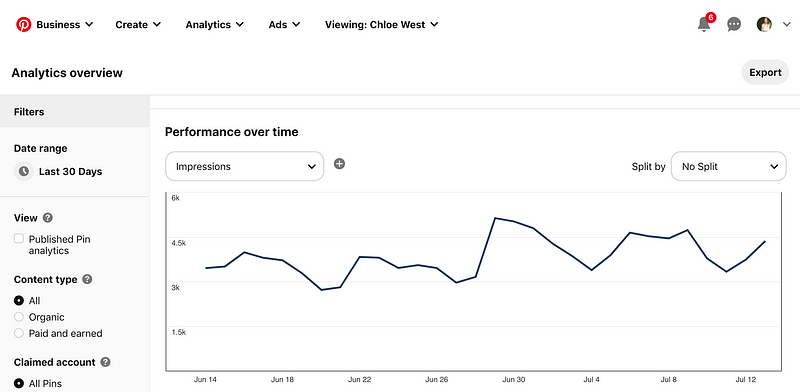The height and width of the screenshot is (392, 800).
Task: Select the Organic content type
Action: point(19,317)
